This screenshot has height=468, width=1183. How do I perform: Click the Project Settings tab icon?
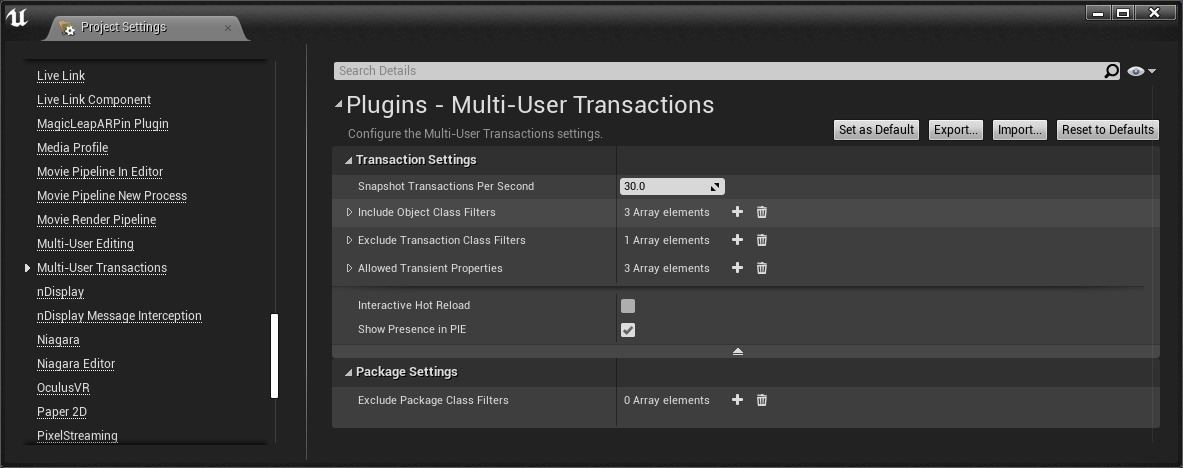68,28
